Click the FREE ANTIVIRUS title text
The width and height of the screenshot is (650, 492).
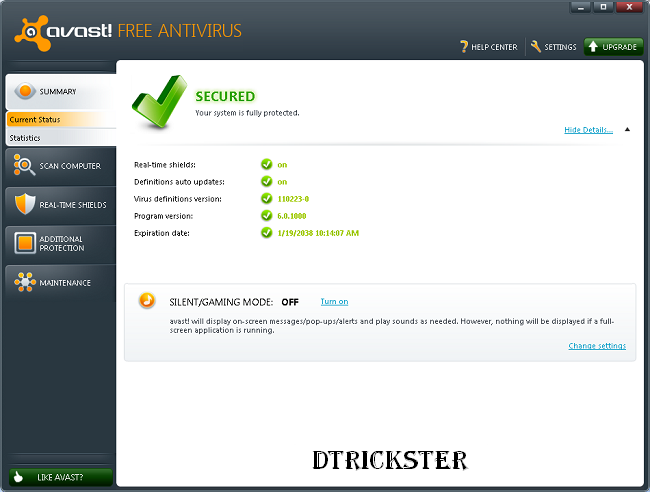tap(179, 31)
